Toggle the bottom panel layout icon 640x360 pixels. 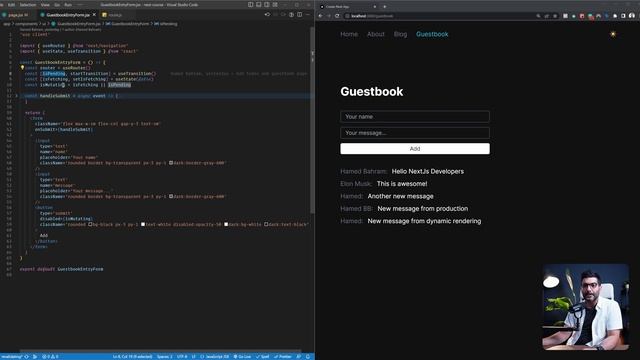pyautogui.click(x=258, y=4)
